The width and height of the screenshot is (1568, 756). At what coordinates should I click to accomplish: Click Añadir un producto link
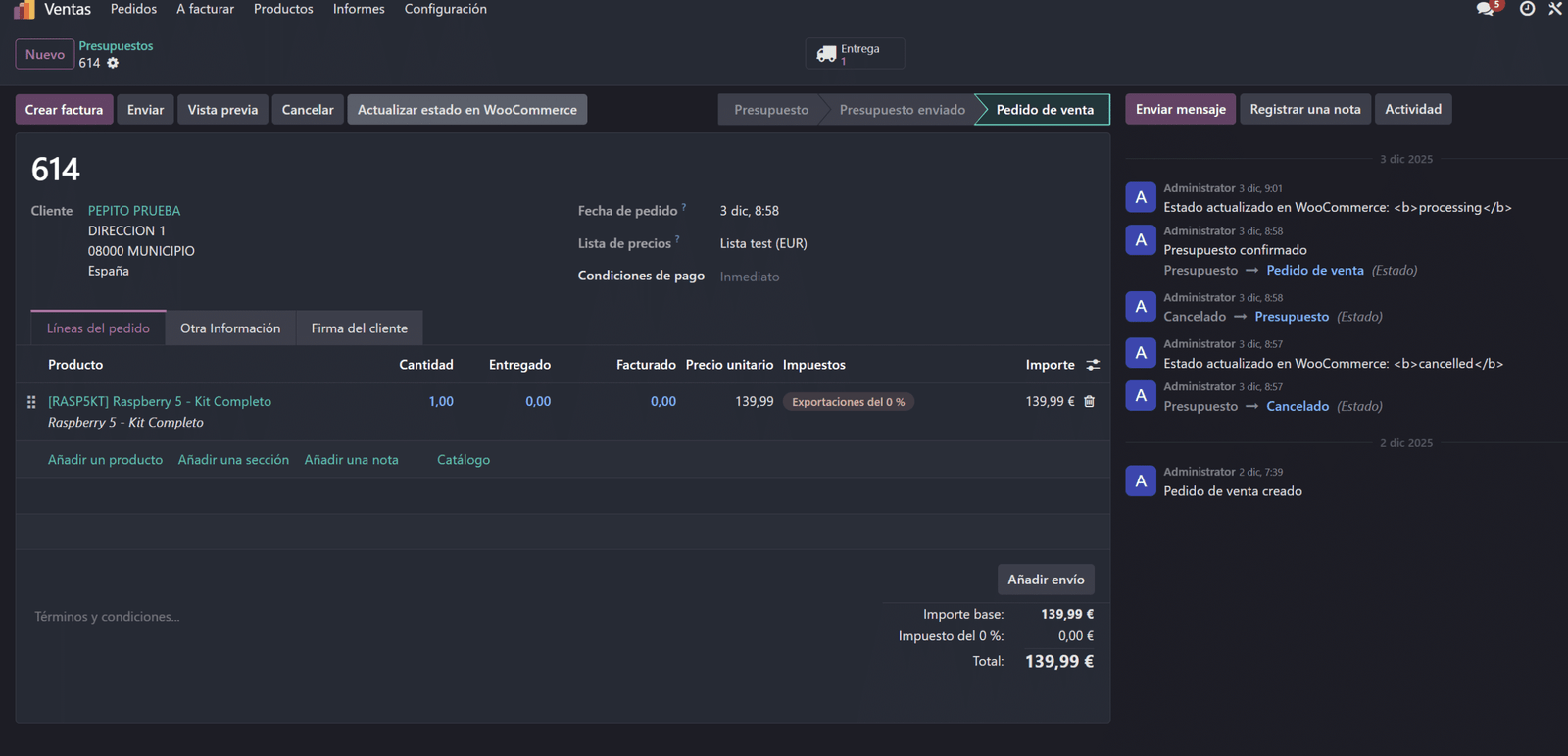(x=105, y=460)
